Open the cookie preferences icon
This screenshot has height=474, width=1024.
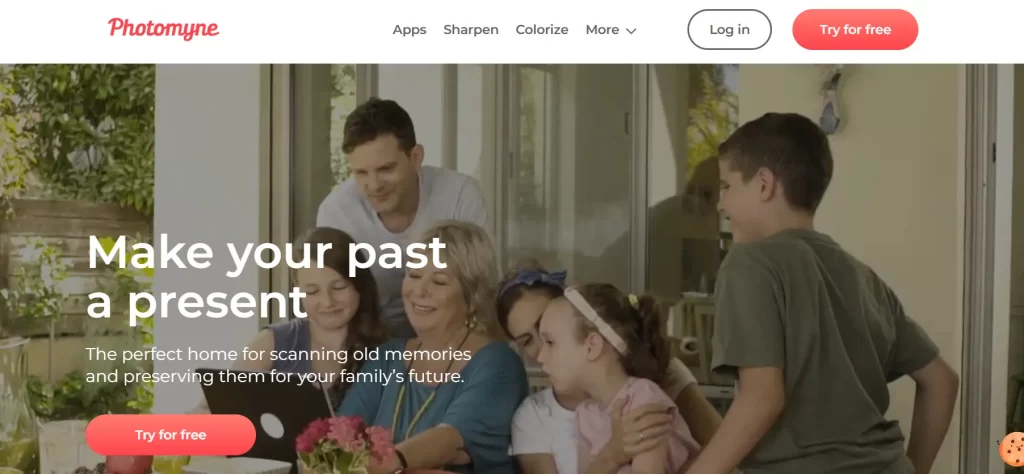point(1012,447)
